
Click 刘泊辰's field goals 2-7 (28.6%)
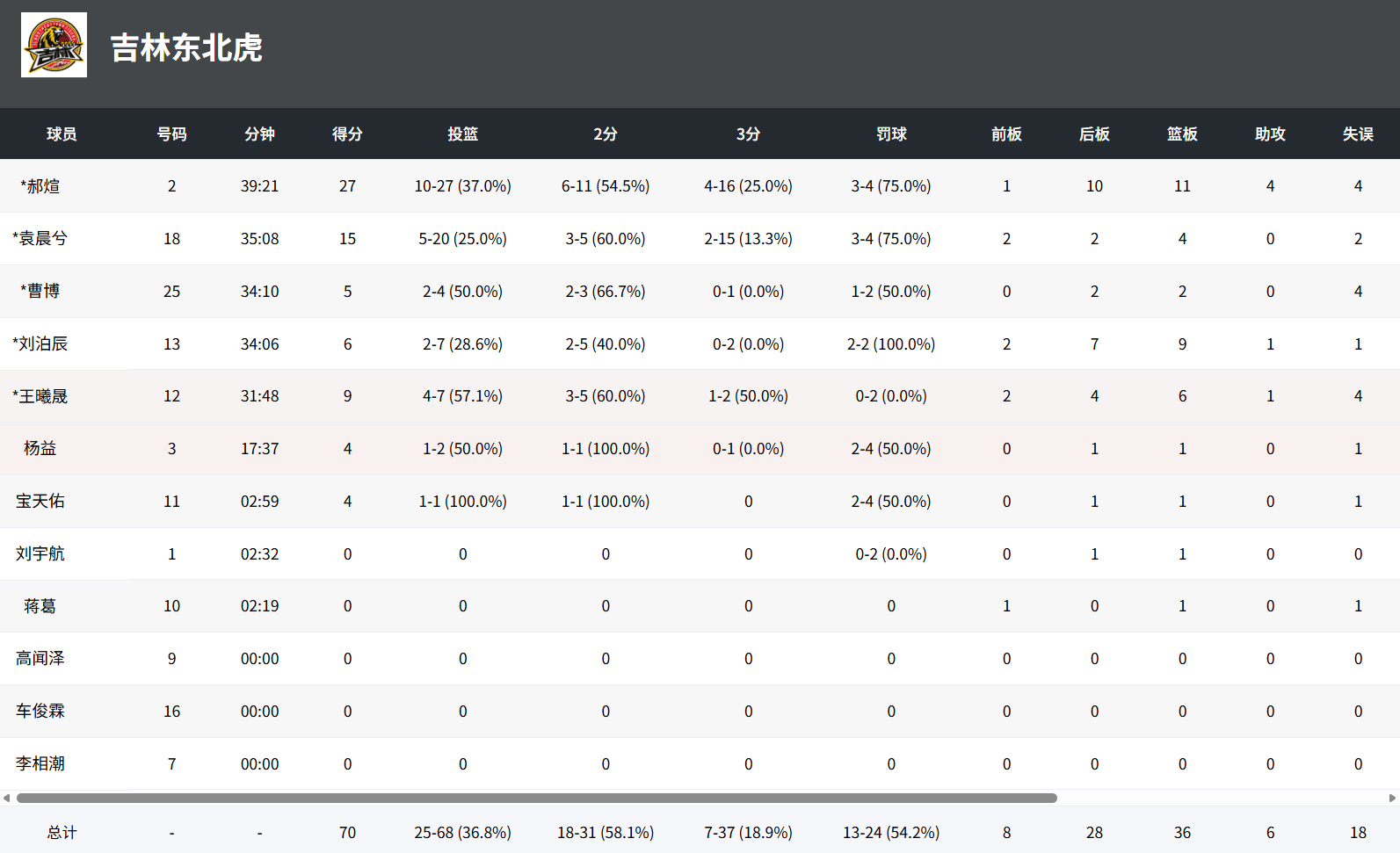tap(462, 344)
